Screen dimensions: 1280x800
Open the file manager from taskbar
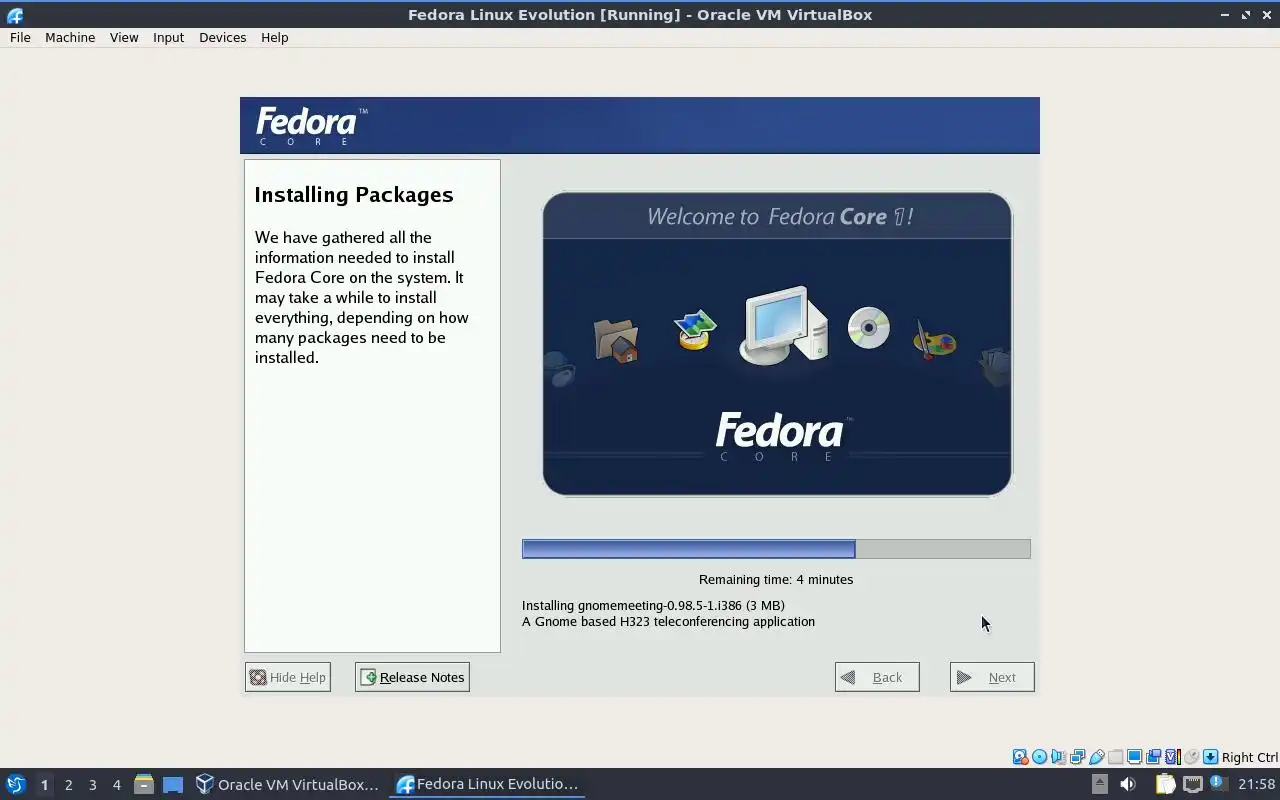(144, 784)
